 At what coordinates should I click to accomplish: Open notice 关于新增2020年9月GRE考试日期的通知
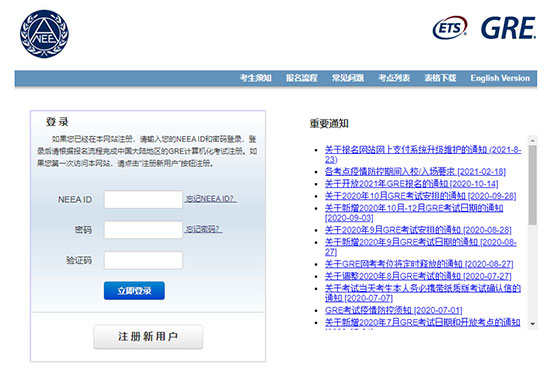click(x=421, y=247)
